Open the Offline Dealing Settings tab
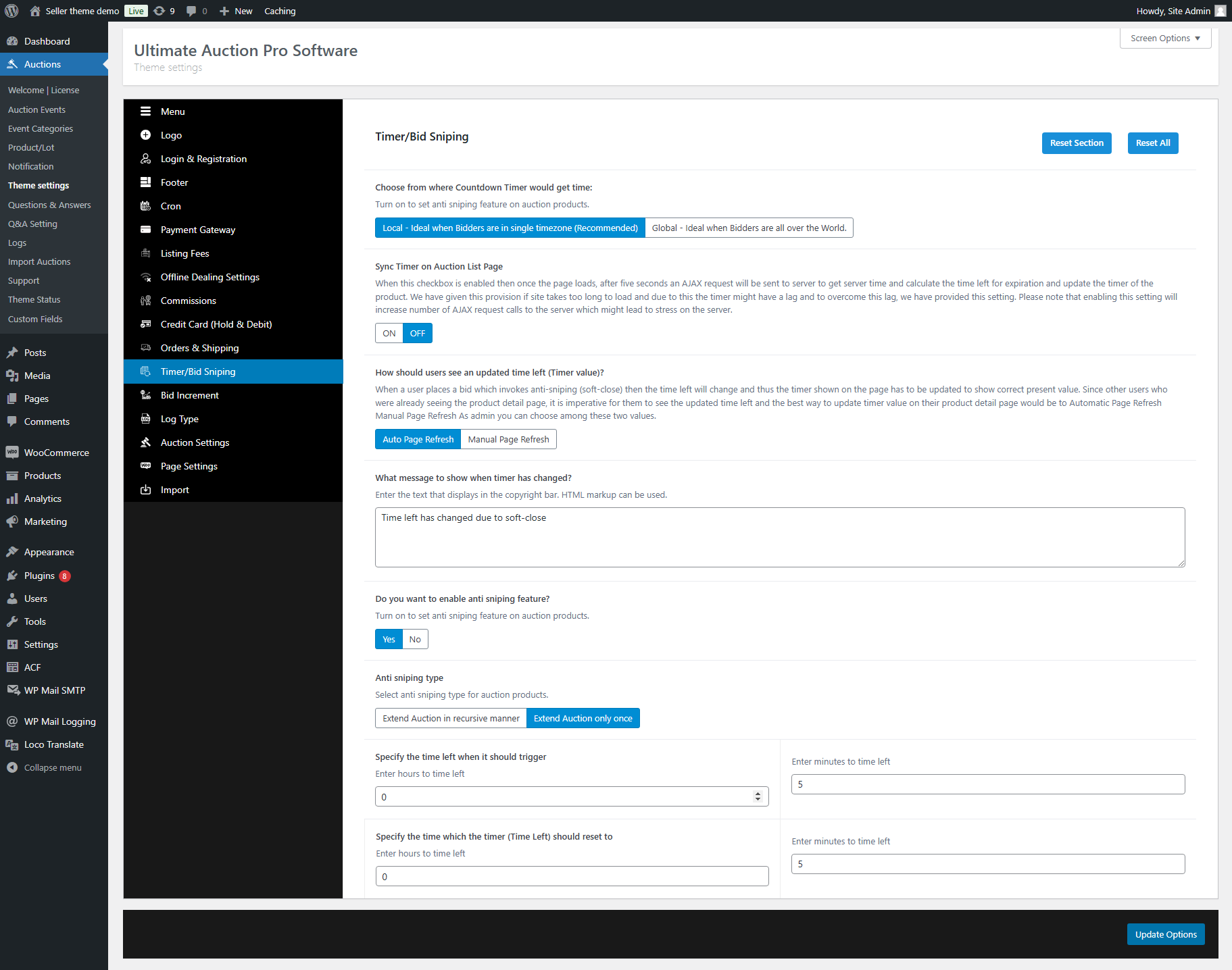 (233, 277)
